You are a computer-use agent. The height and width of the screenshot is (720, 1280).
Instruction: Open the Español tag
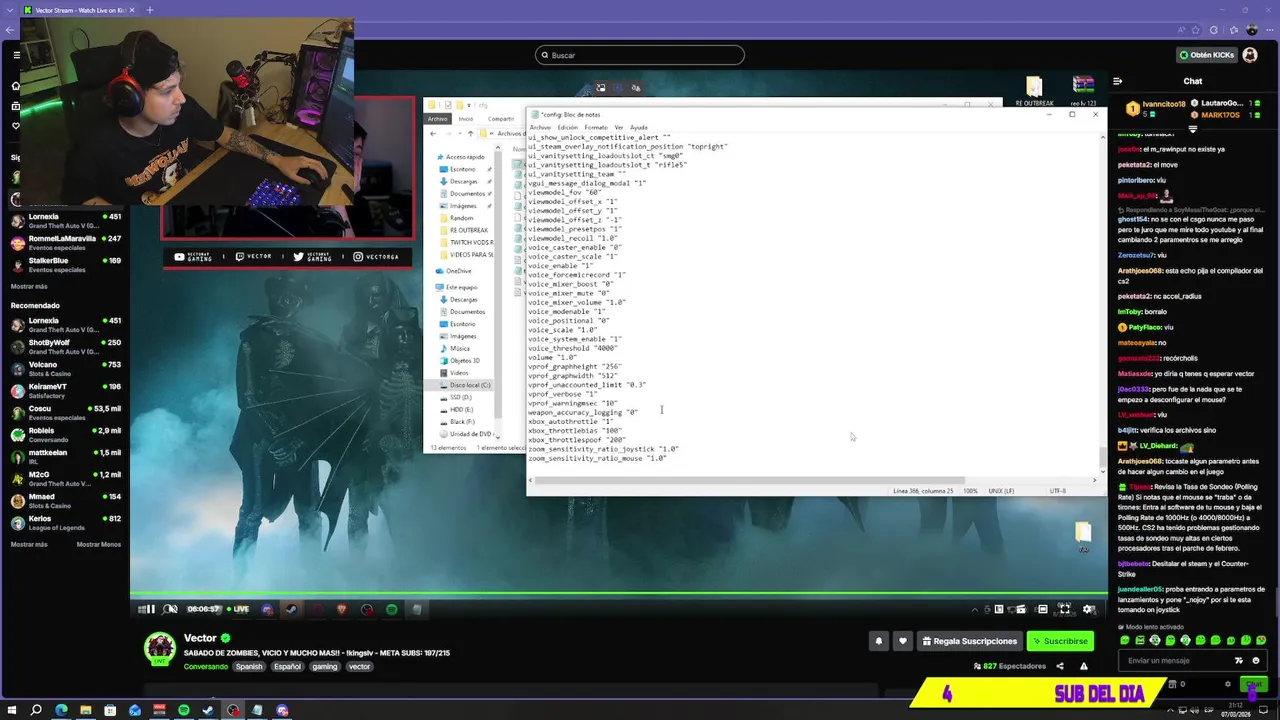click(287, 666)
